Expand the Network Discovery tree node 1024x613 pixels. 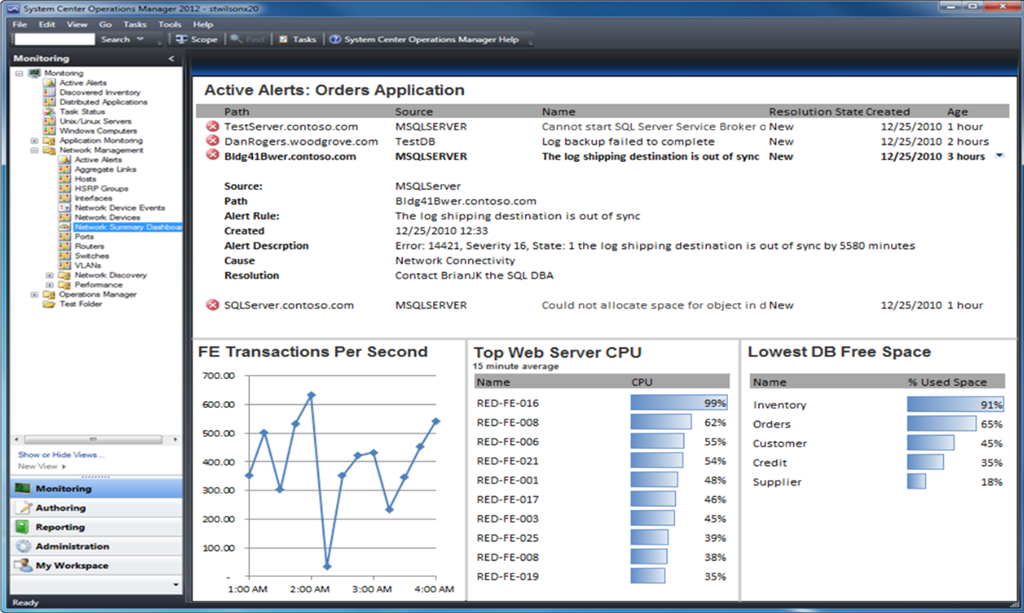(49, 276)
